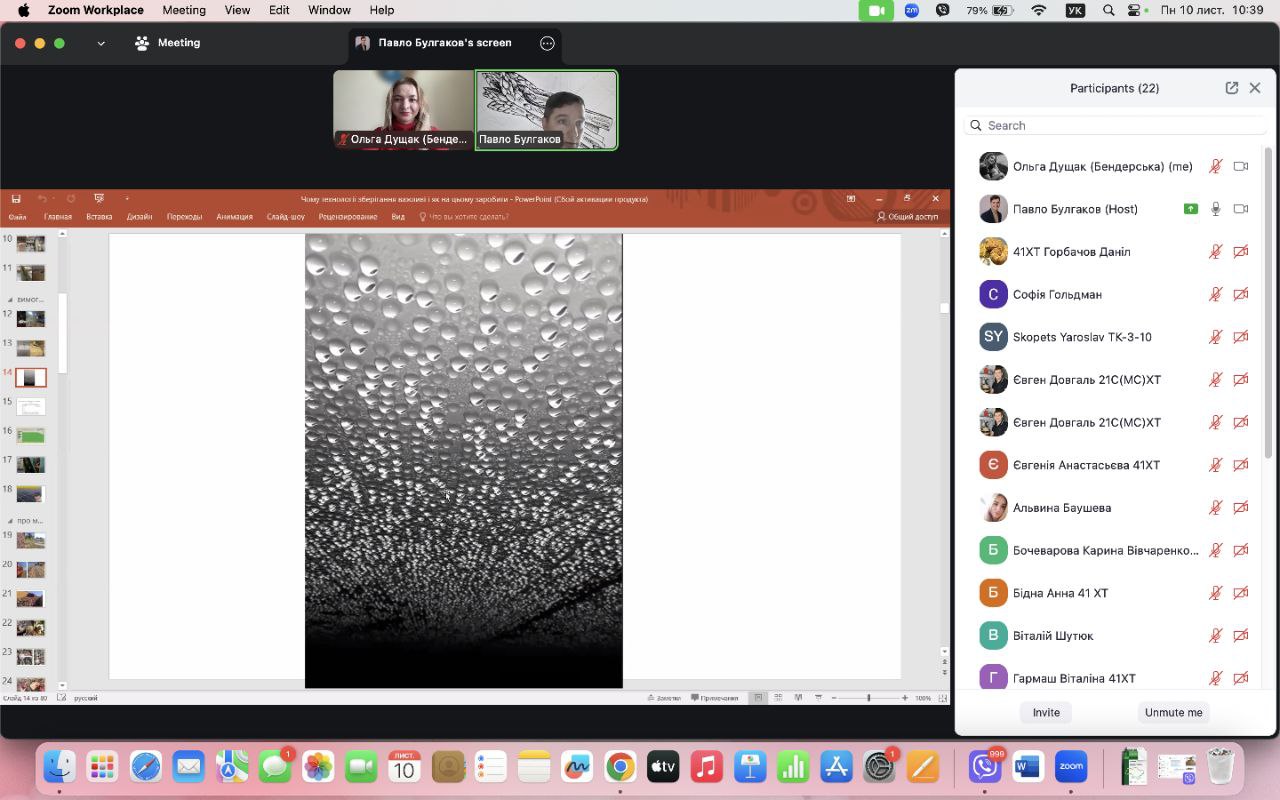Open the Window menu in menu bar
The image size is (1280, 800).
329,10
